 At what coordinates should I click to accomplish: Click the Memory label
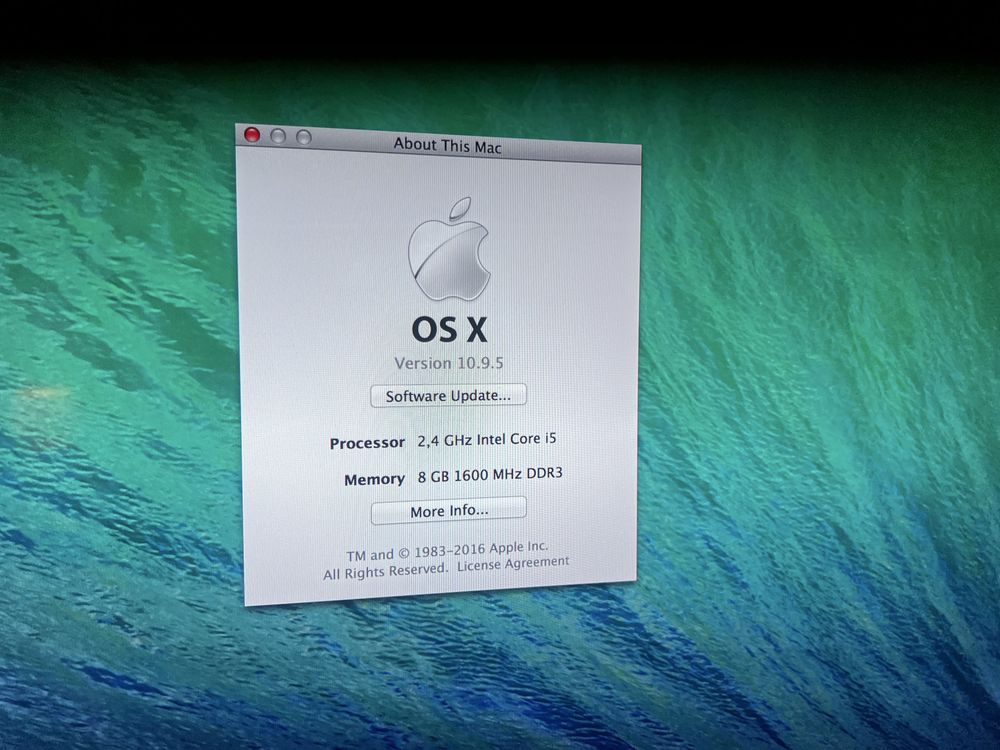coord(374,479)
